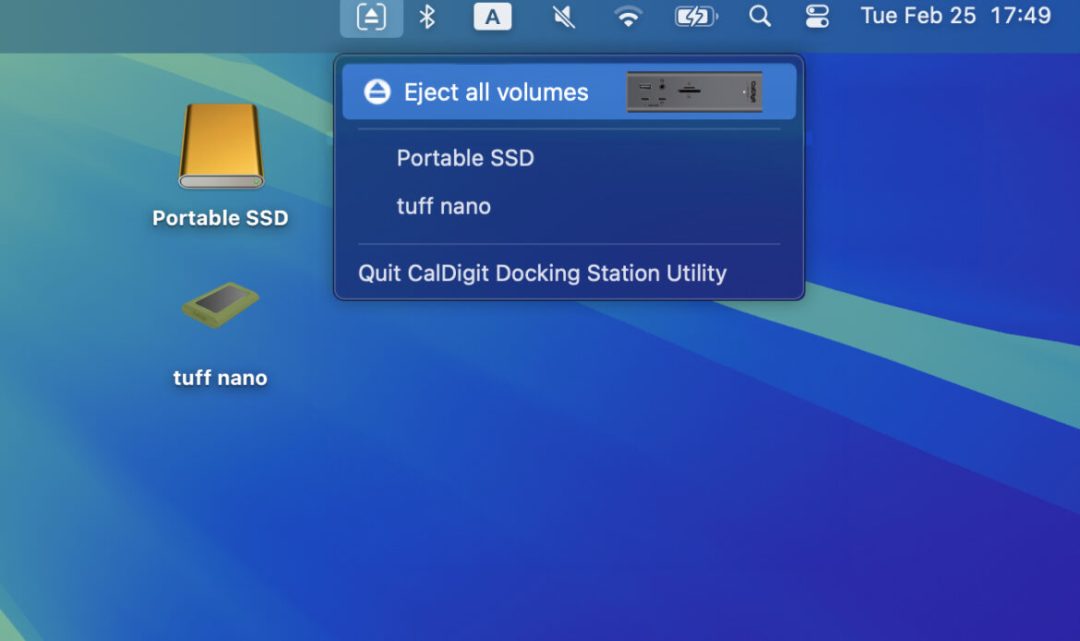1080x641 pixels.
Task: Open the Wi-Fi status menu
Action: (627, 17)
